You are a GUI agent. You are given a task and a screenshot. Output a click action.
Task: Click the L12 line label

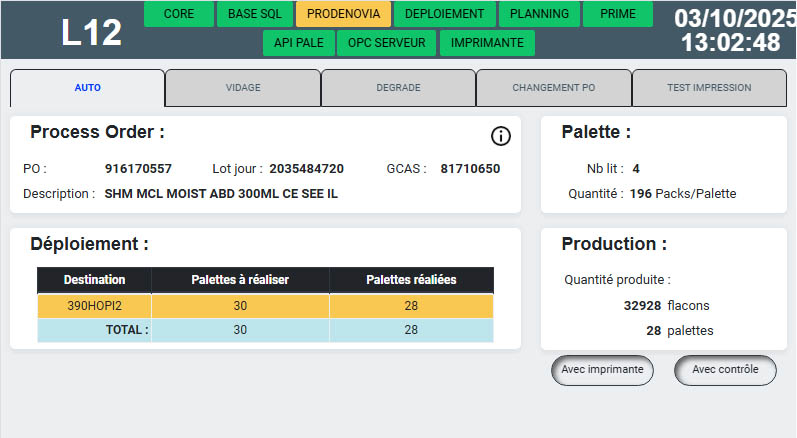click(x=91, y=33)
